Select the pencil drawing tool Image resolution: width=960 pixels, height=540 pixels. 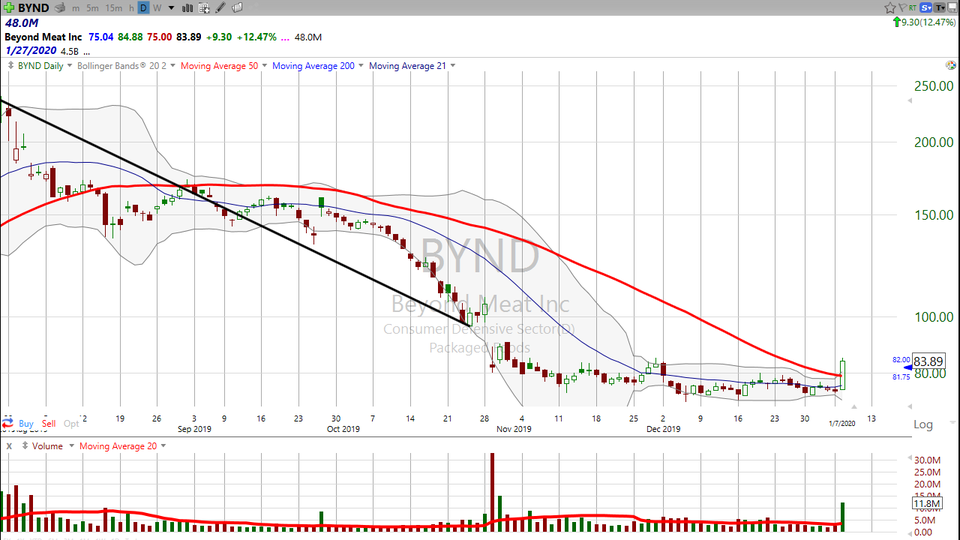click(220, 8)
